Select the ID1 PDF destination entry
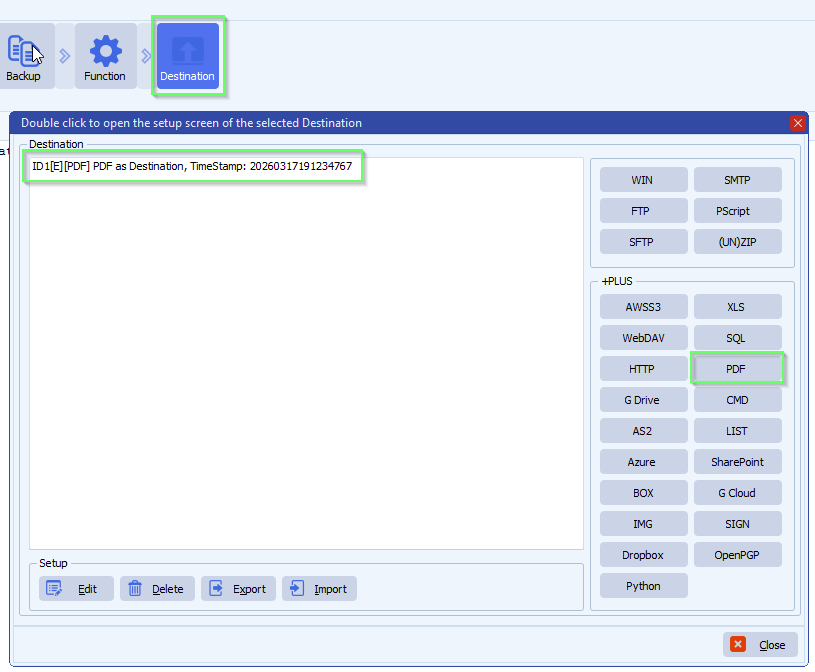 click(x=193, y=167)
